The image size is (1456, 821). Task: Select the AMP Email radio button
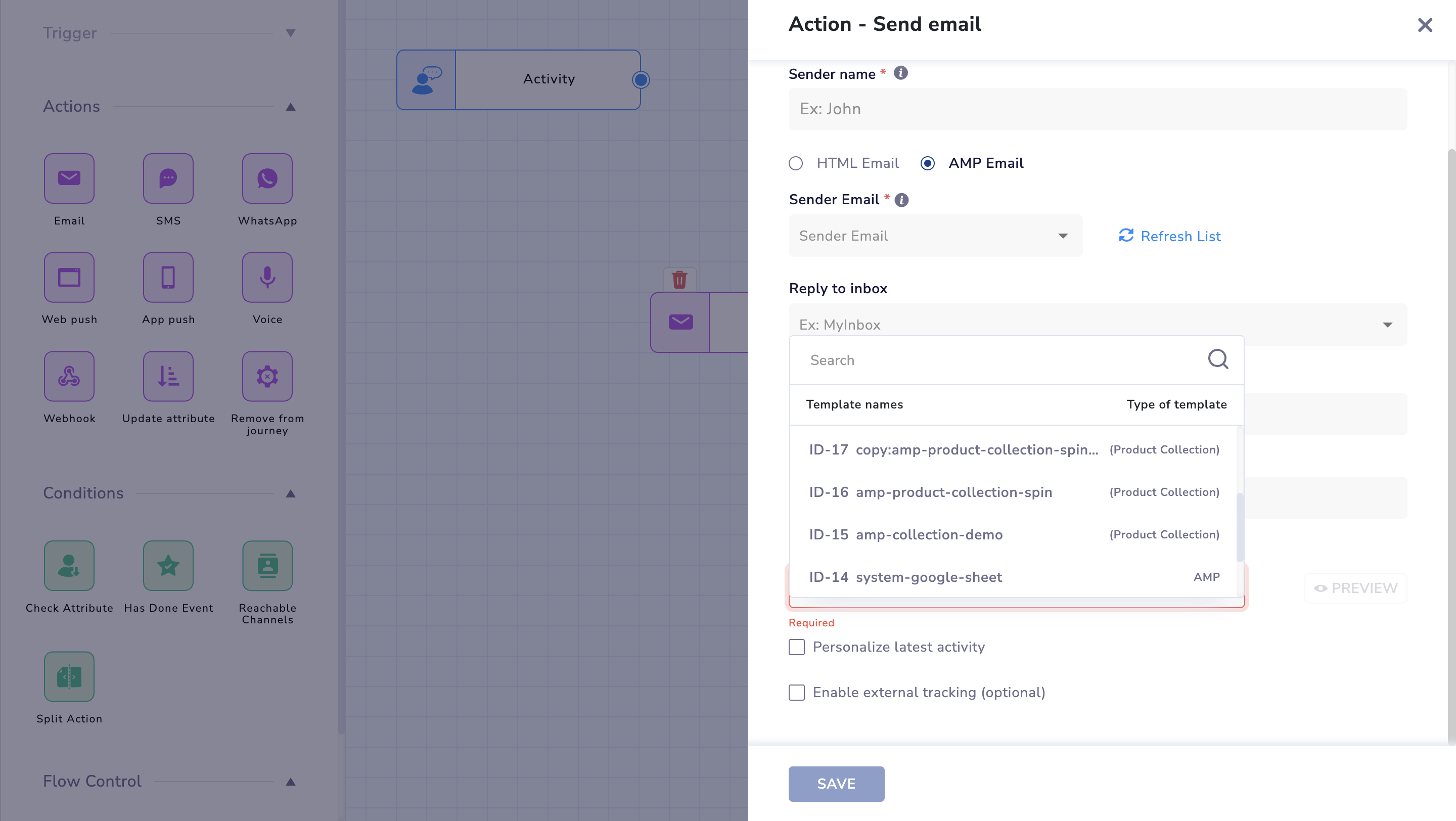tap(928, 163)
